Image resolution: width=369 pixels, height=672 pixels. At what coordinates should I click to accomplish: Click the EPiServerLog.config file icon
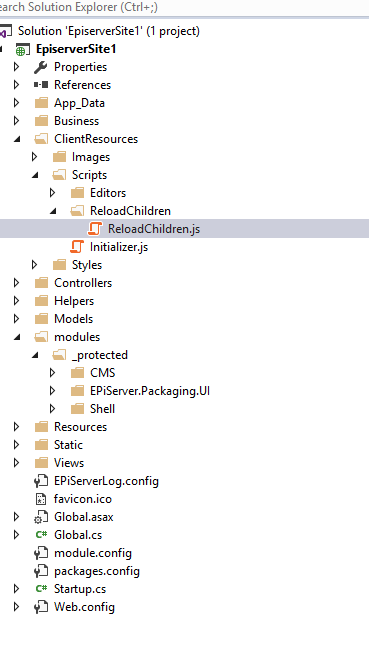pyautogui.click(x=41, y=481)
